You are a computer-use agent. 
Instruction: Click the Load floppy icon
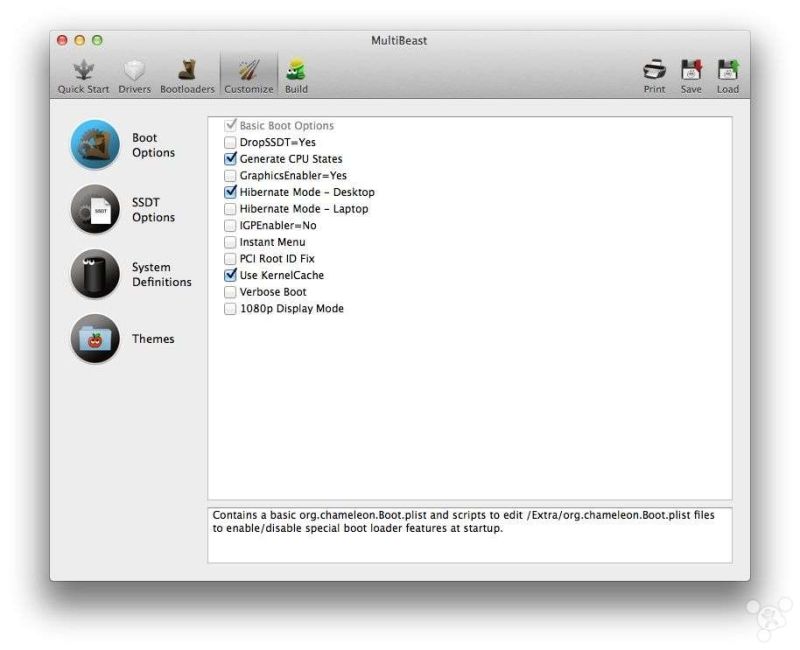(x=728, y=69)
